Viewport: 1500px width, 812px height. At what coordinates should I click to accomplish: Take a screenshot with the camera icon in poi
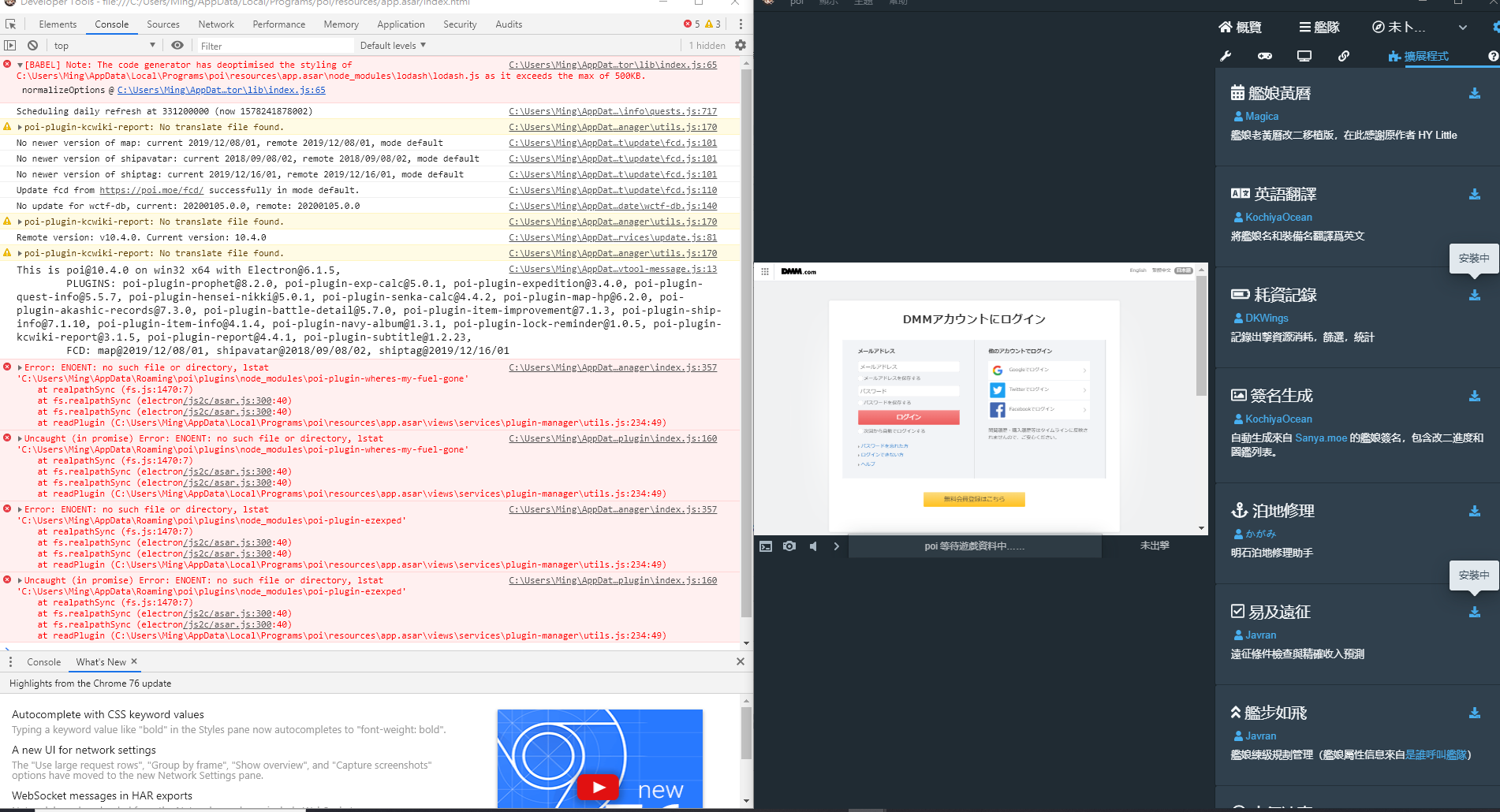(x=789, y=546)
